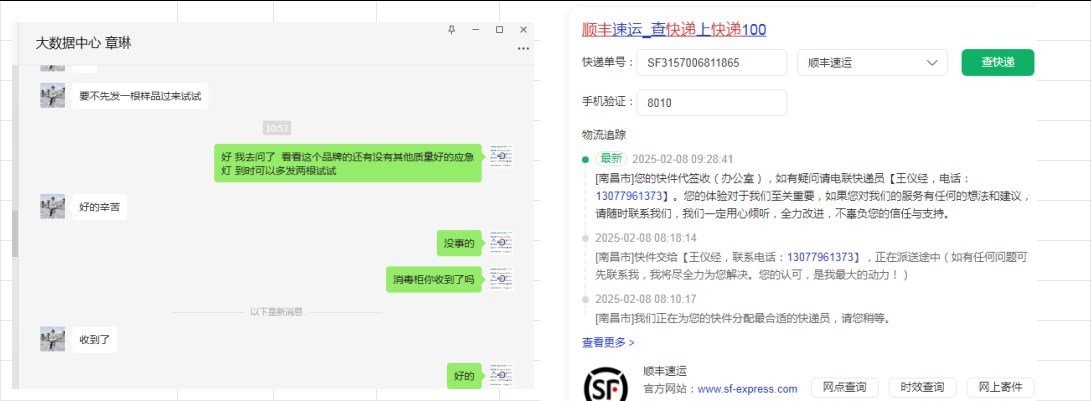
Task: Expand tracking history via 查看更多
Action: 608,343
